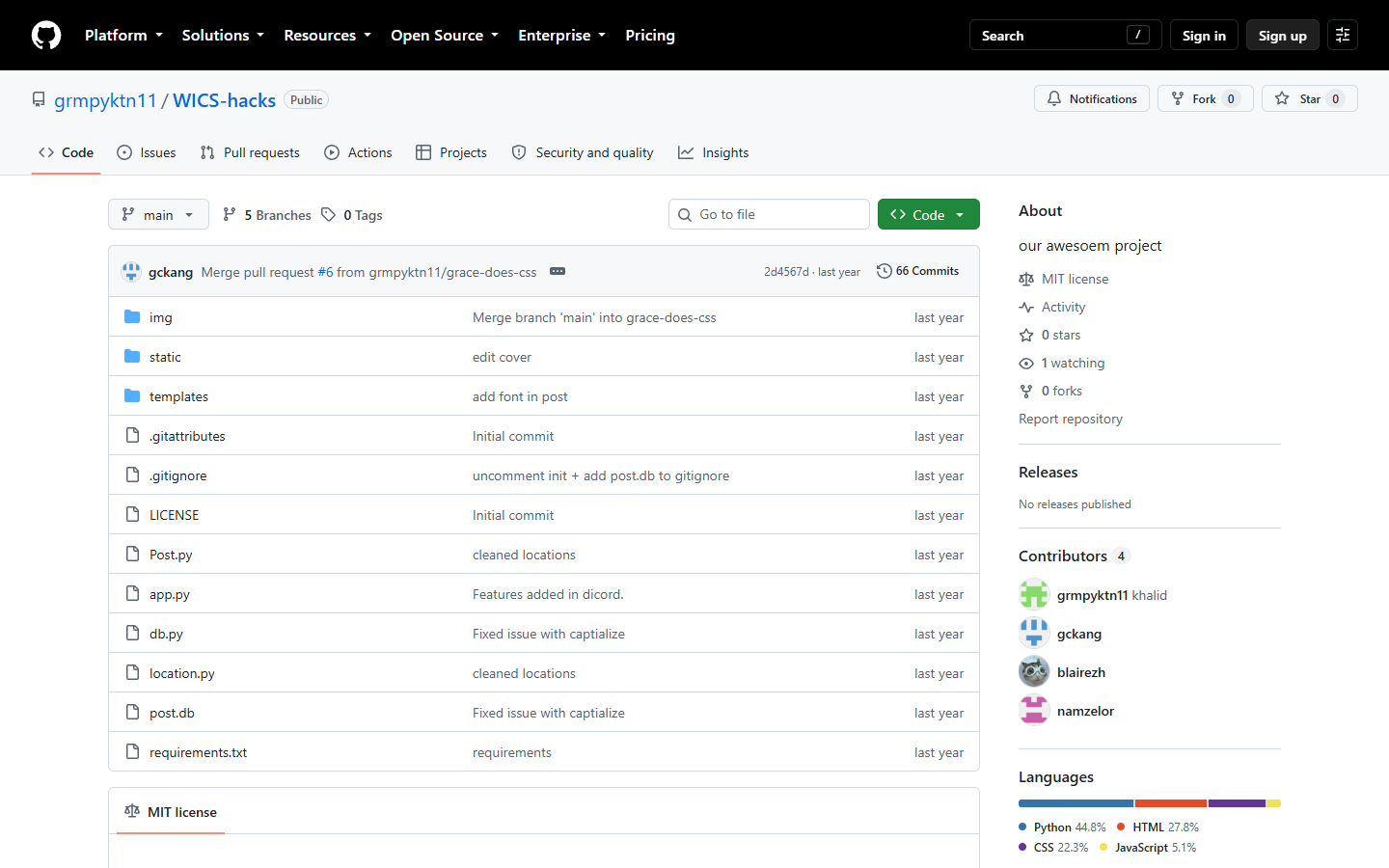Click the Go to file search field
The height and width of the screenshot is (868, 1389).
tap(769, 214)
